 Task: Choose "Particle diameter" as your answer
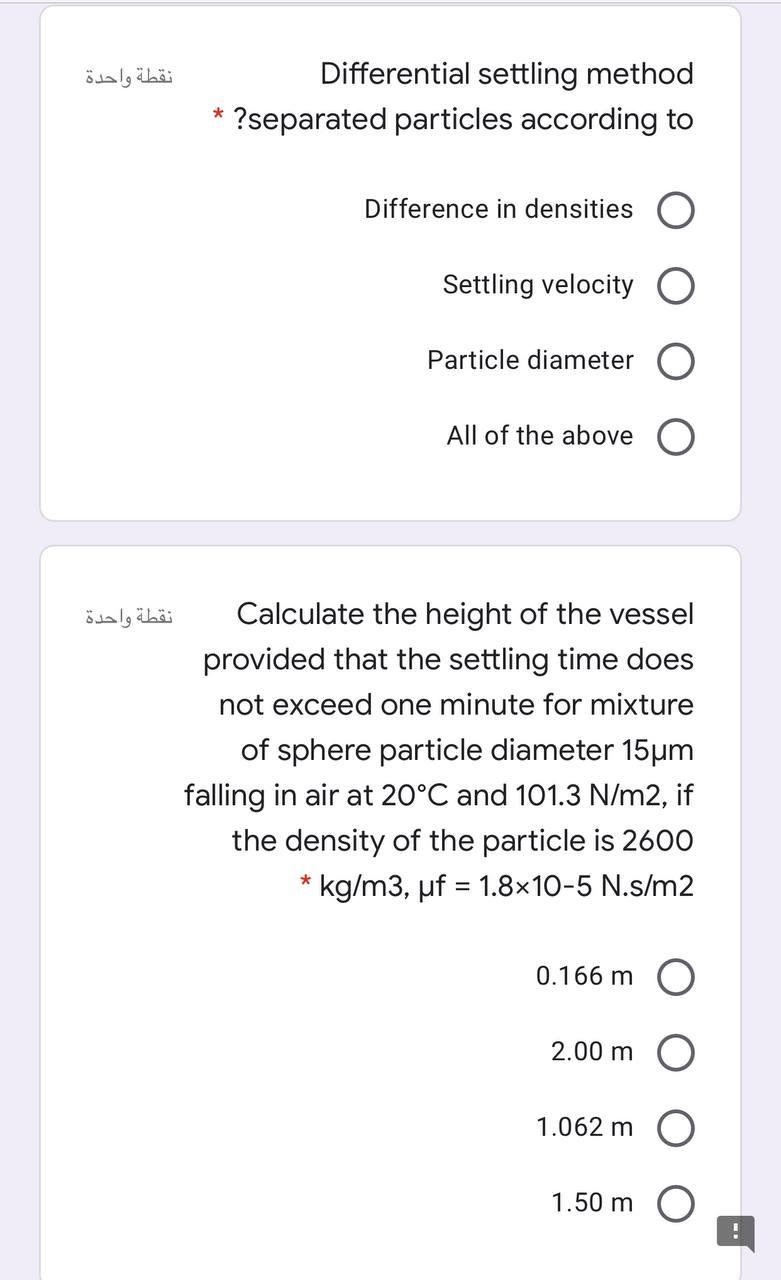675,360
